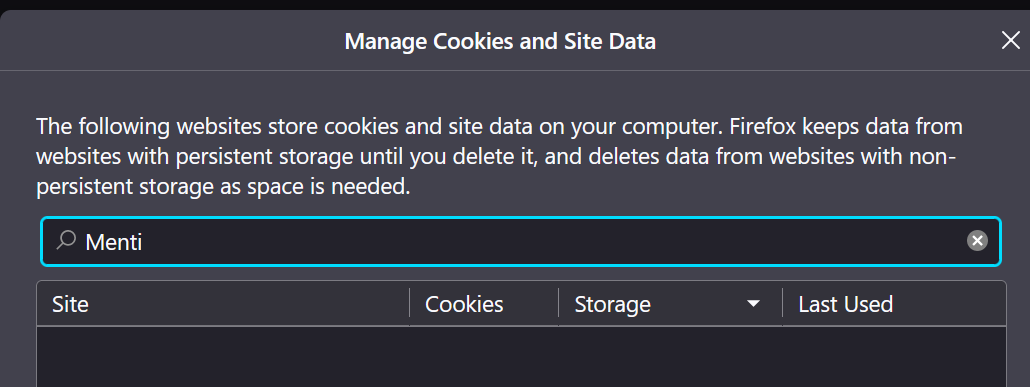
Task: Click the dark overlay above the dialog
Action: 515,5
